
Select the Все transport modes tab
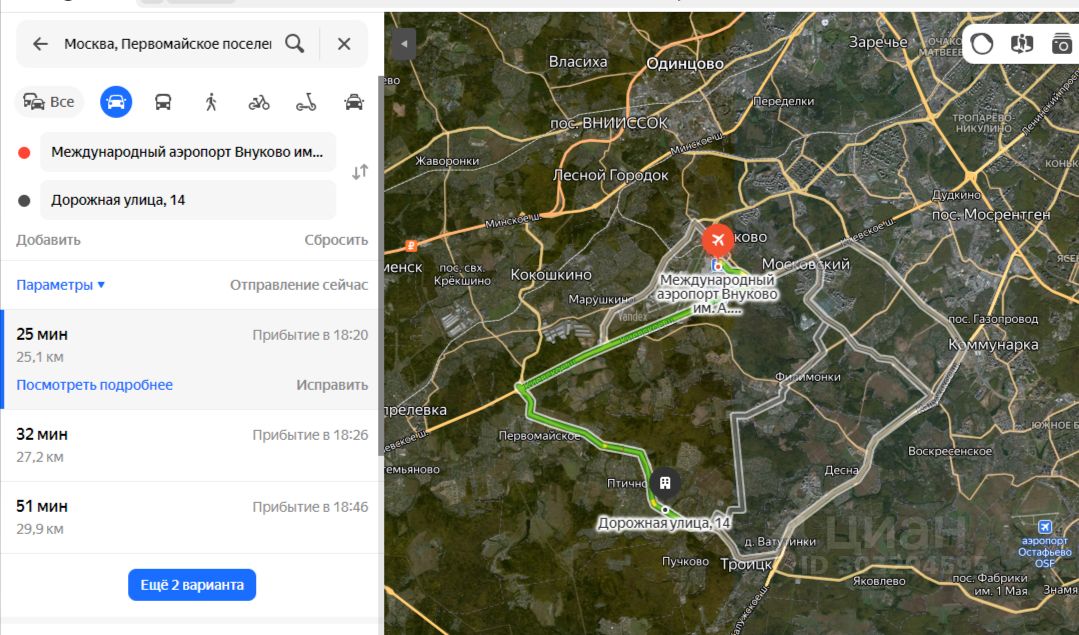[49, 102]
